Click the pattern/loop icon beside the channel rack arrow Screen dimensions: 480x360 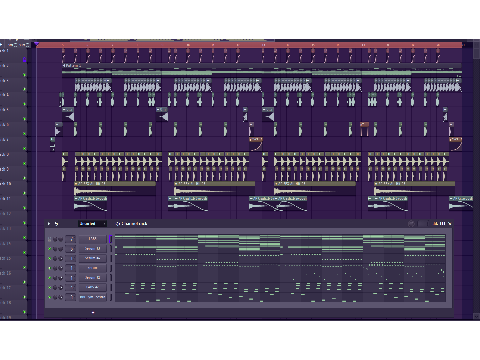(56, 224)
